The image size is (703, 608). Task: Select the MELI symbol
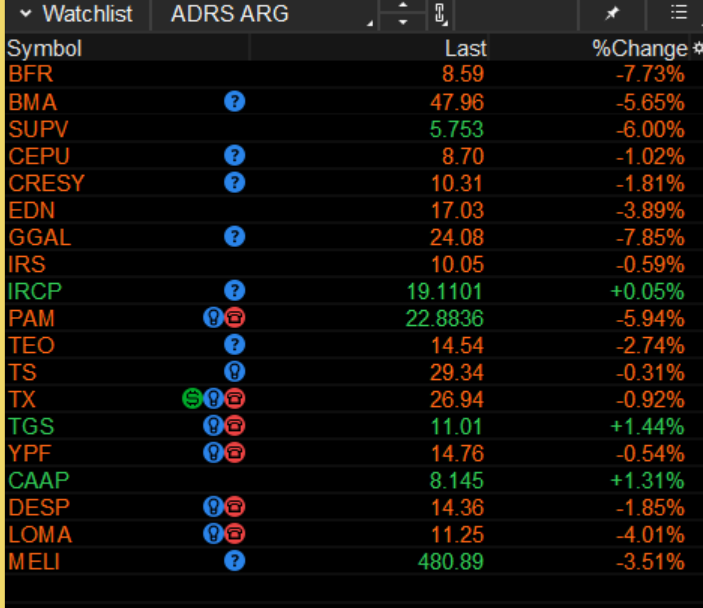point(34,562)
